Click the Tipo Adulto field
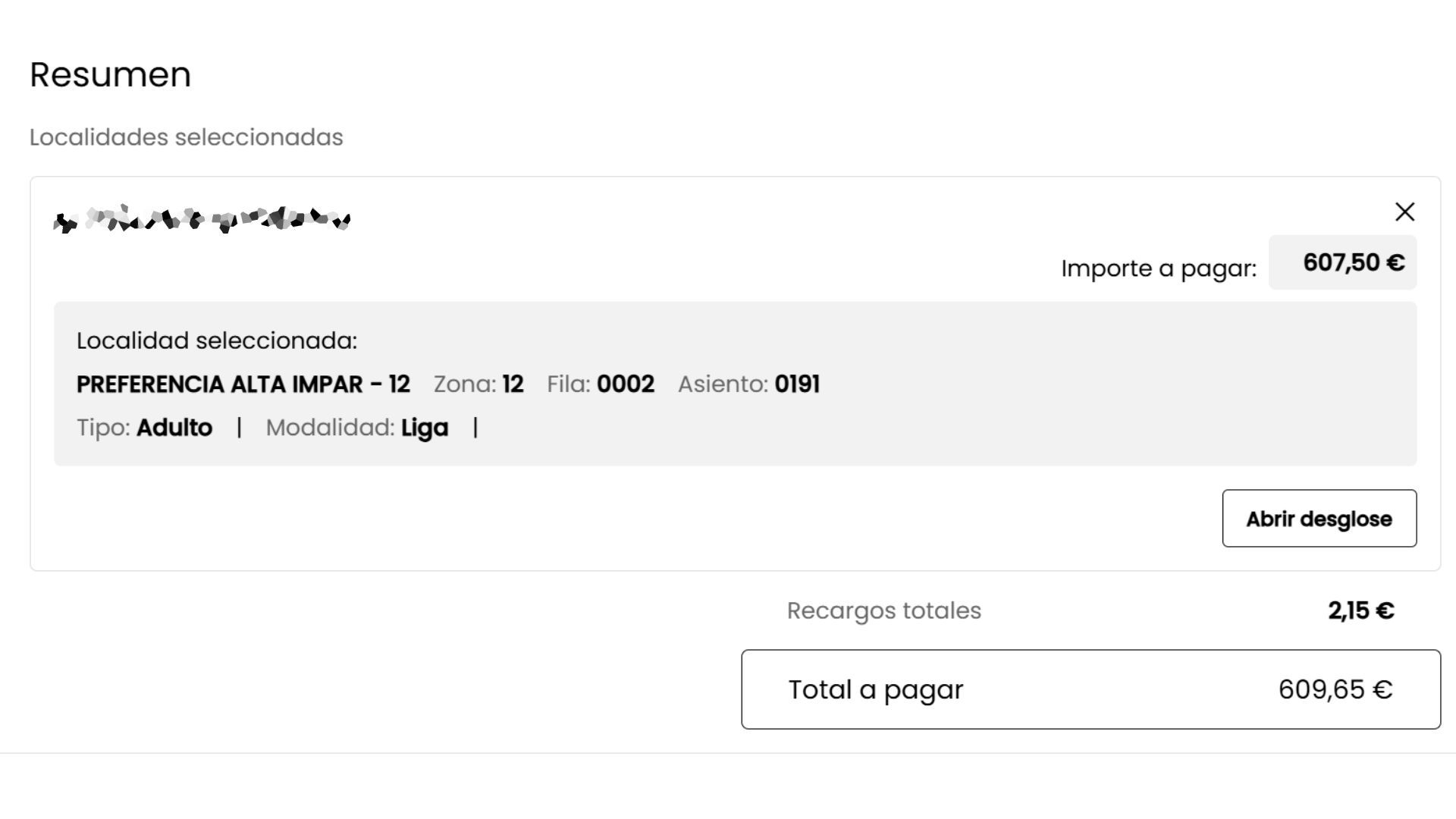This screenshot has width=1456, height=819. pyautogui.click(x=144, y=428)
